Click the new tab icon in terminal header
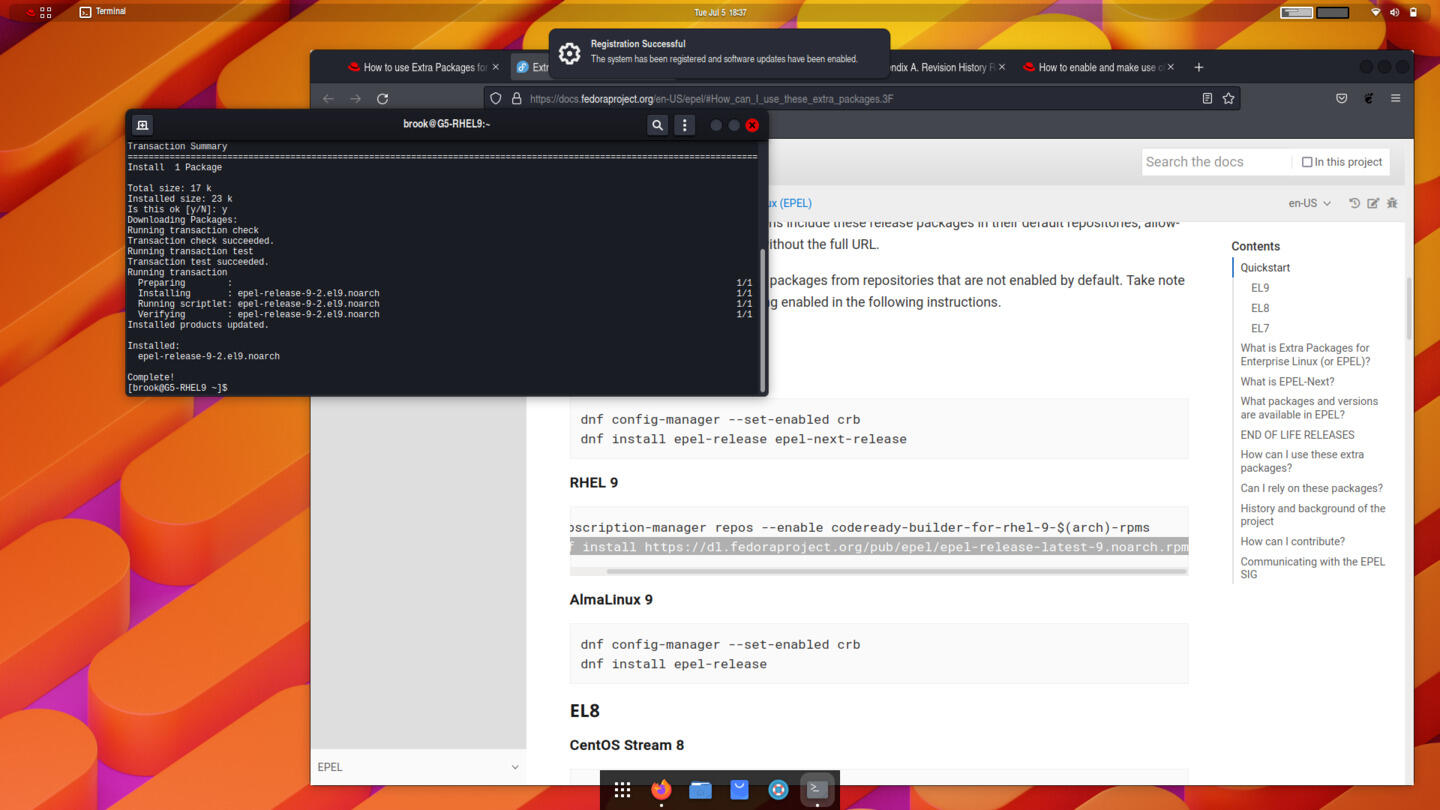 [143, 125]
